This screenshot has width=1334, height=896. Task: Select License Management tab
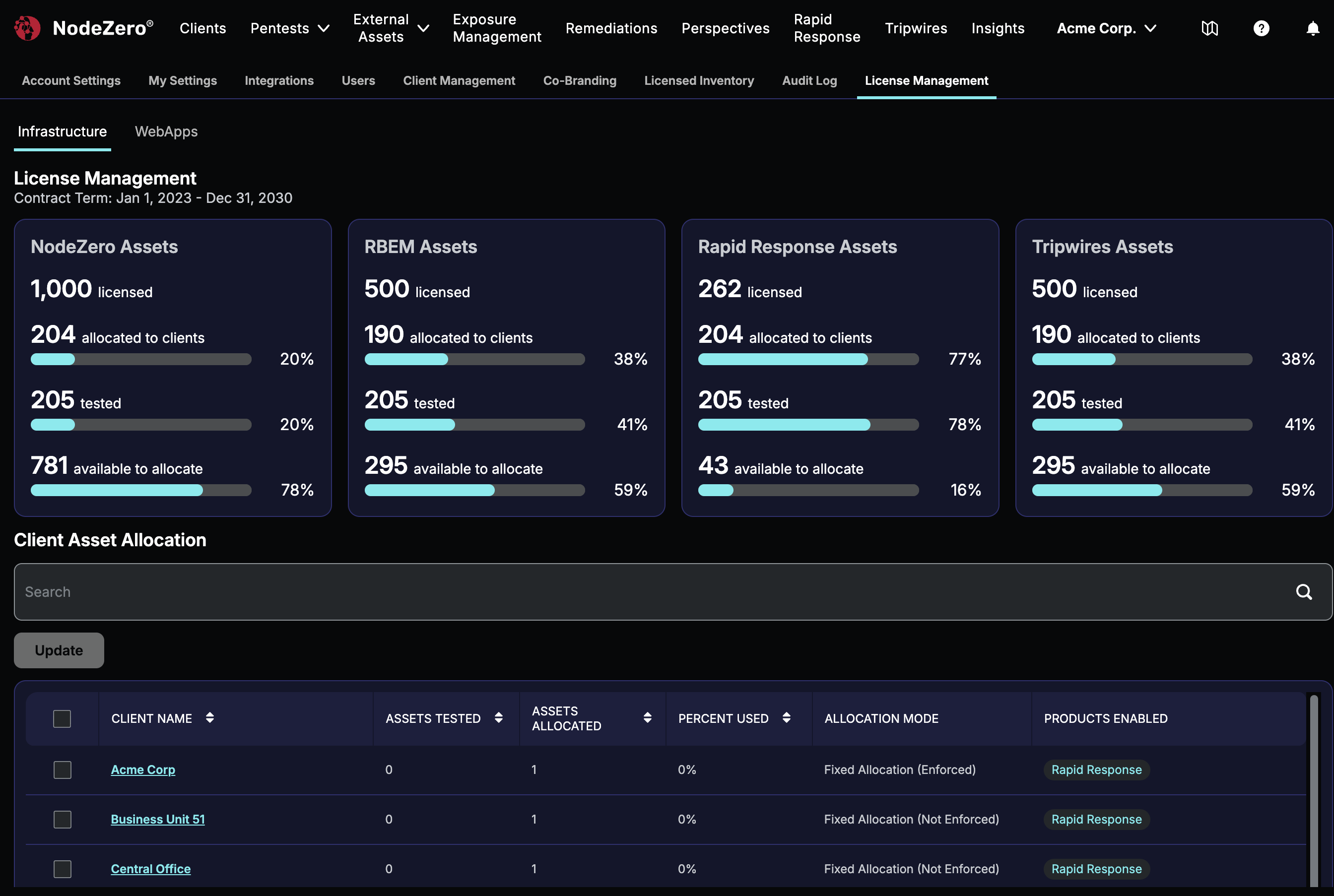point(926,80)
